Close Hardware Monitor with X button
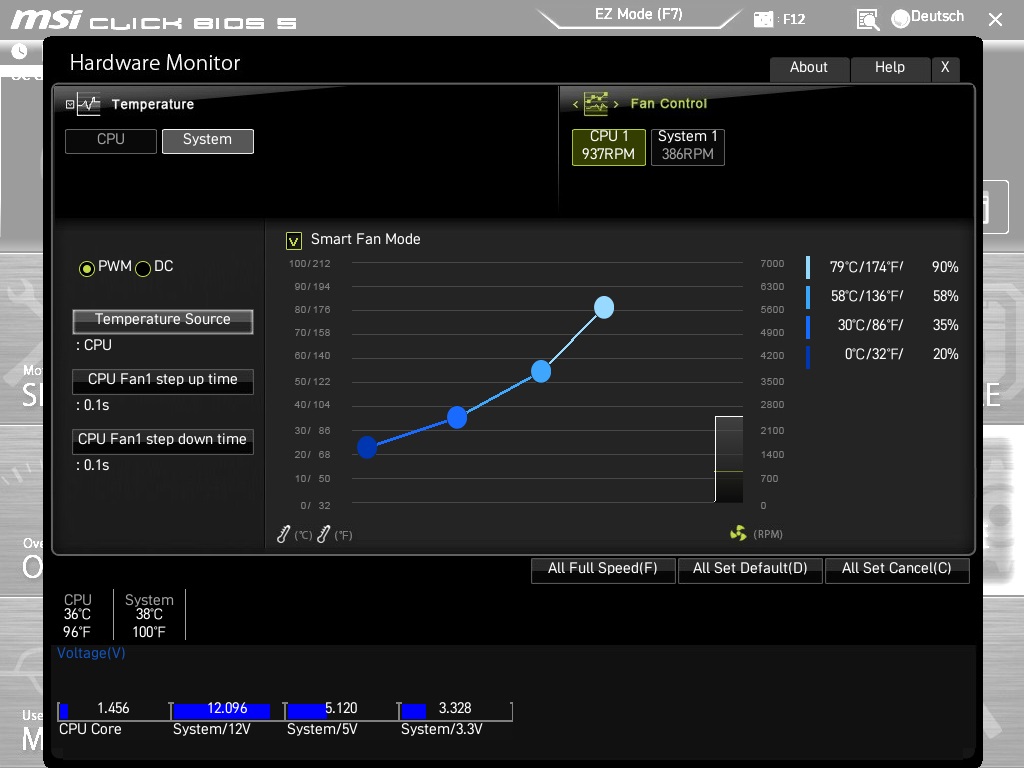1024x768 pixels. click(x=945, y=68)
